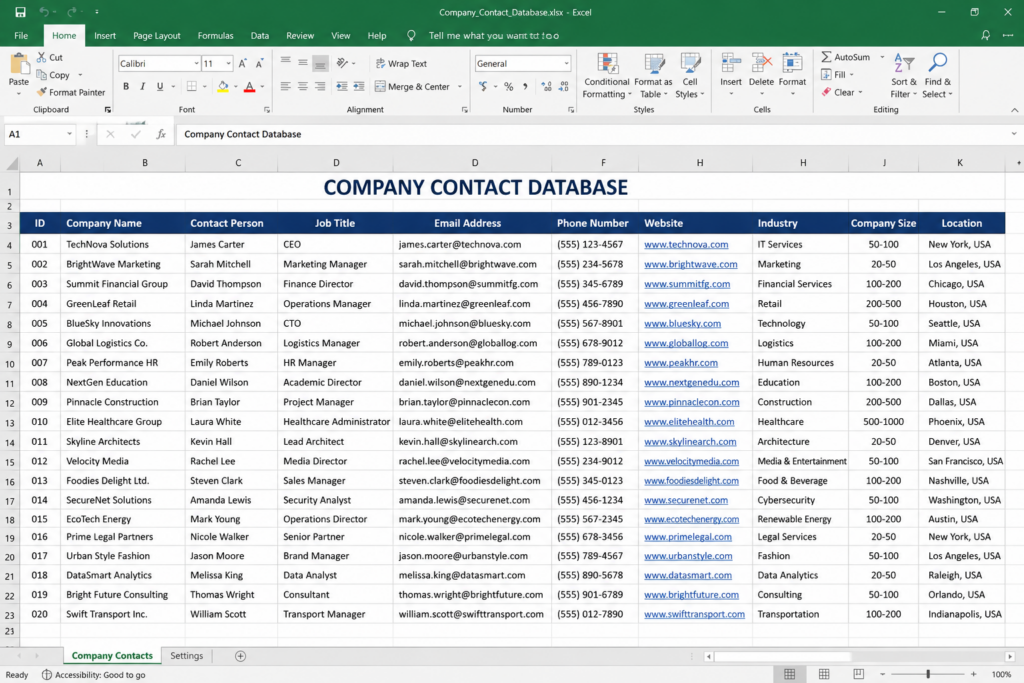Click the Cut scissors icon
Screen dimensions: 1024x683
click(x=41, y=57)
